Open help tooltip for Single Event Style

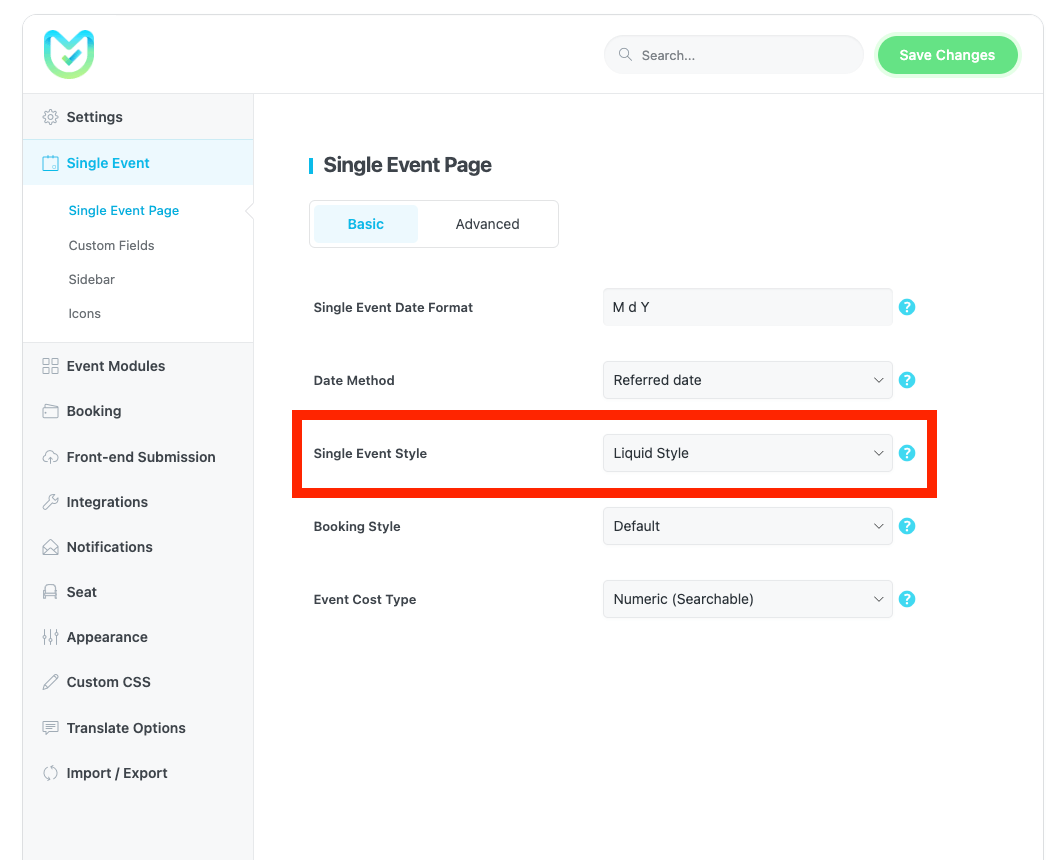coord(907,453)
